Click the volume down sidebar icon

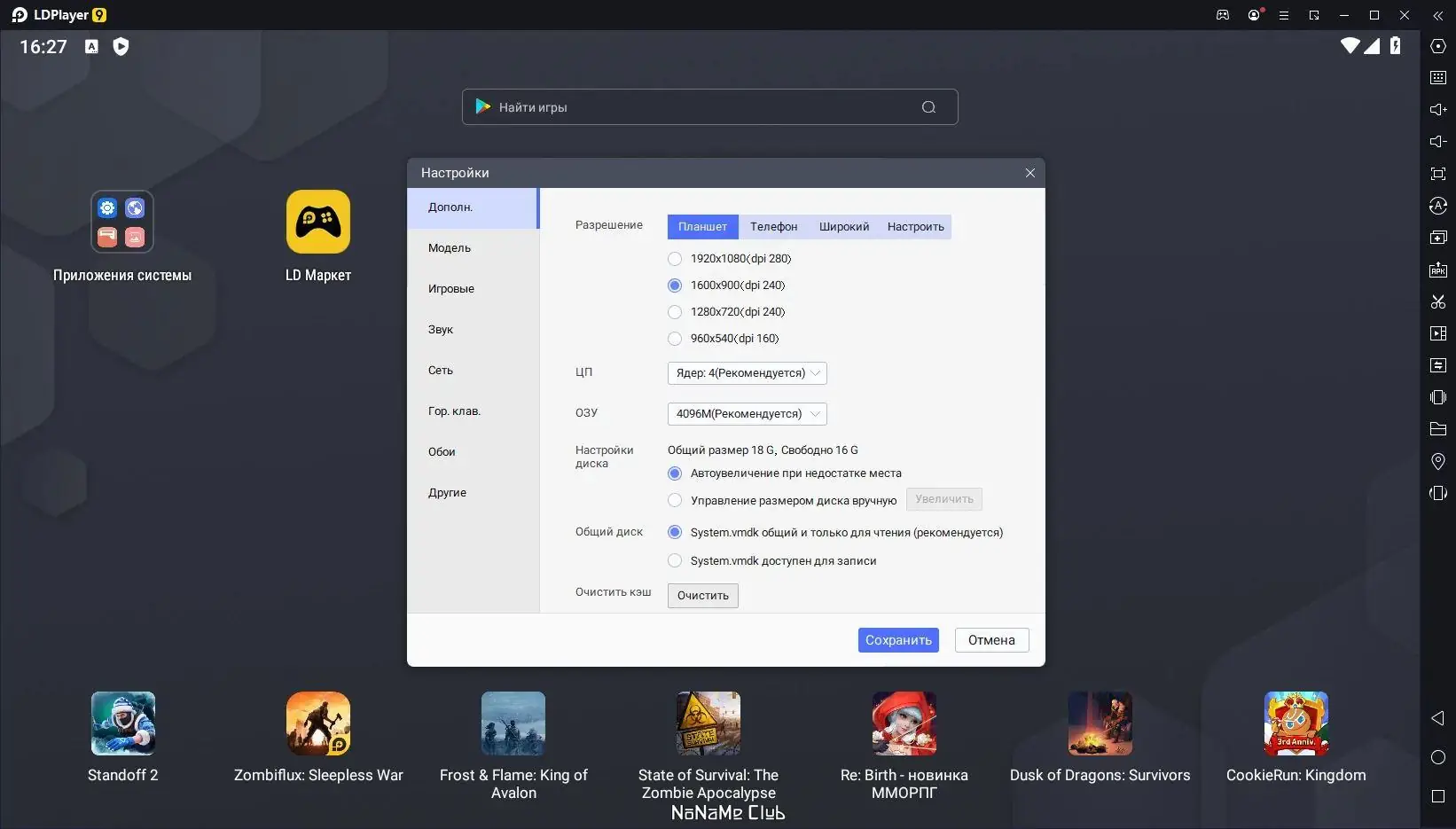click(1438, 142)
